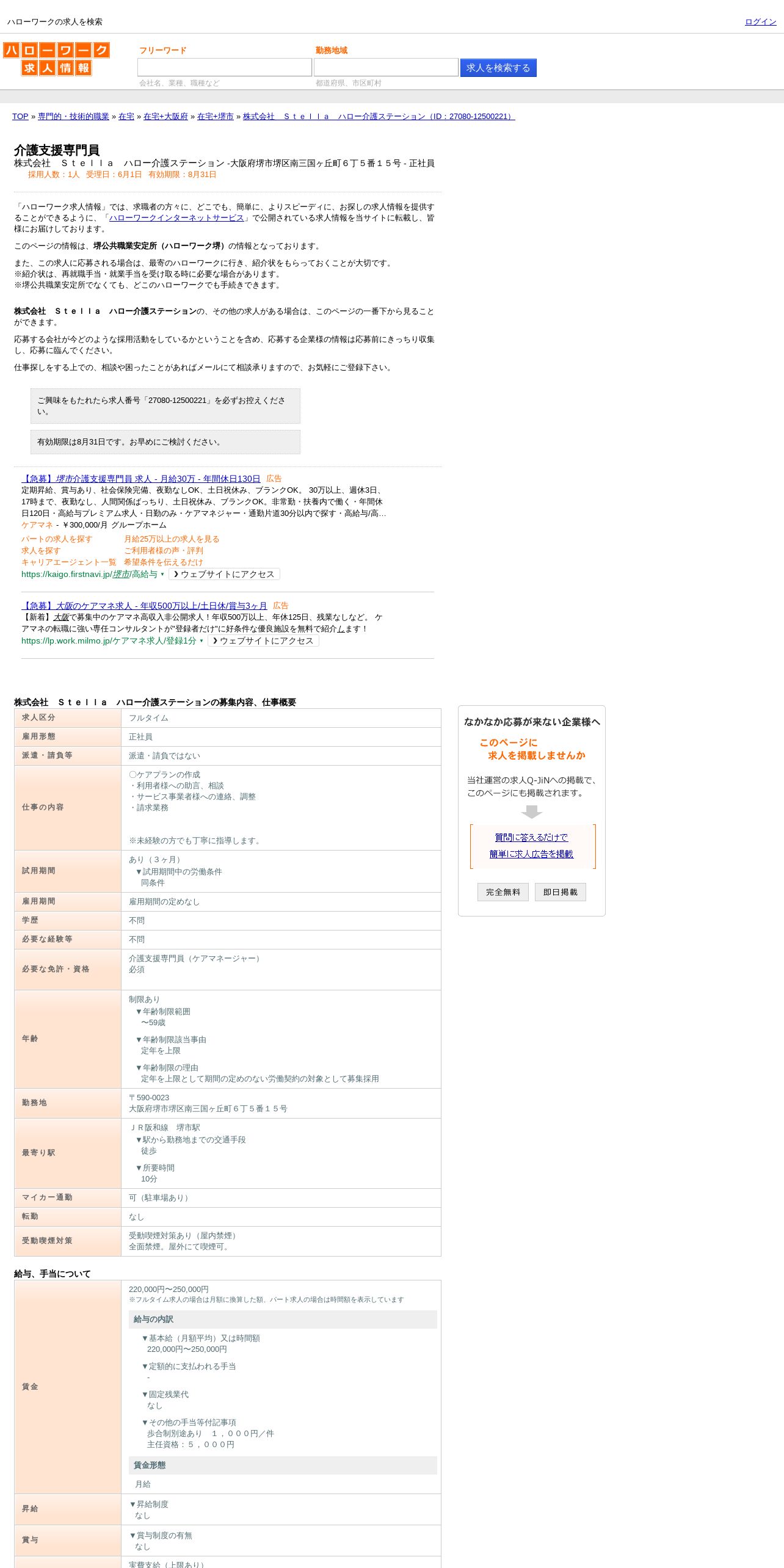This screenshot has width=784, height=1568.
Task: Click the 正社員 table cell
Action: pos(281,737)
